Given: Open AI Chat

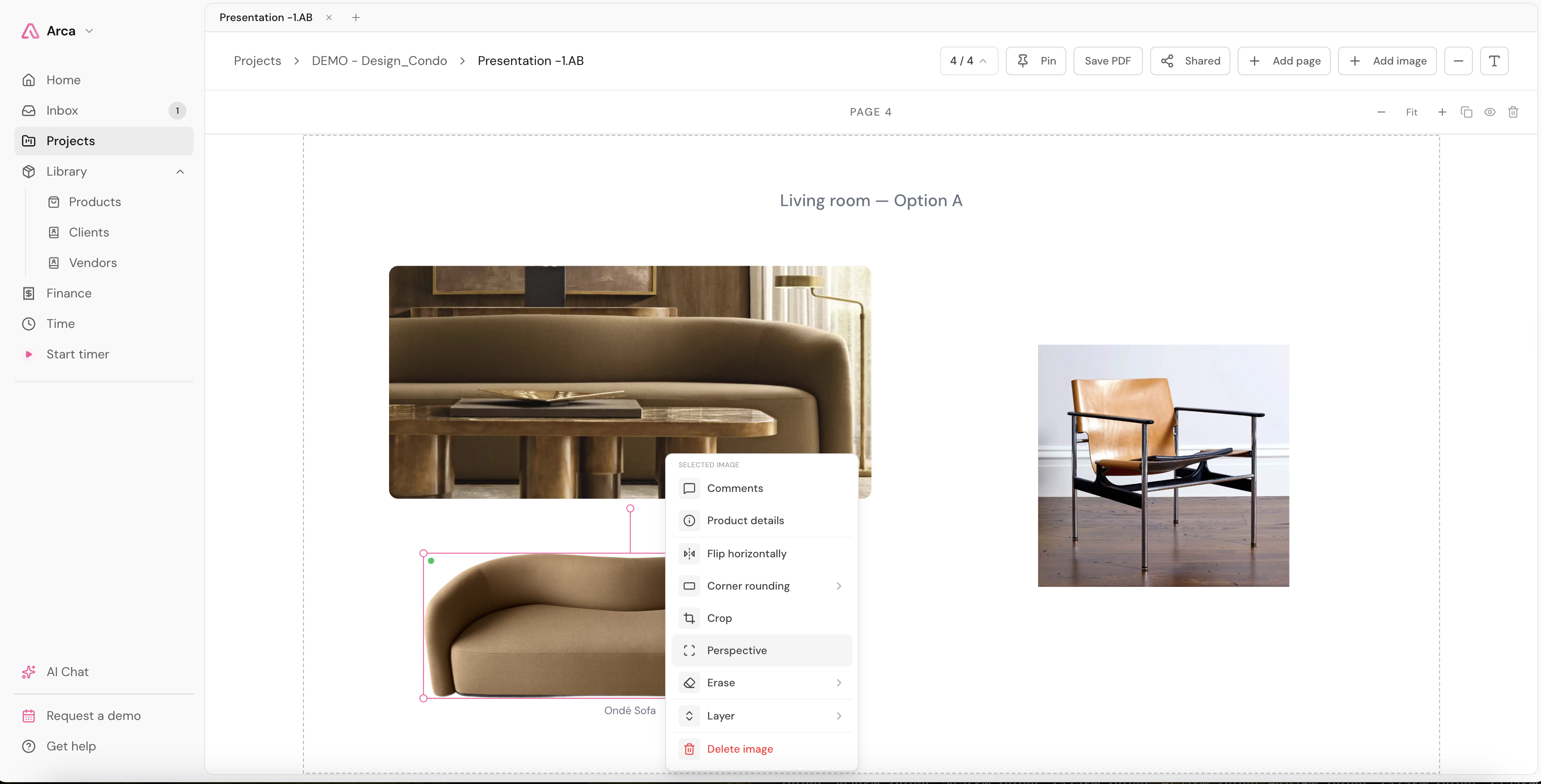Looking at the screenshot, I should coord(104,672).
